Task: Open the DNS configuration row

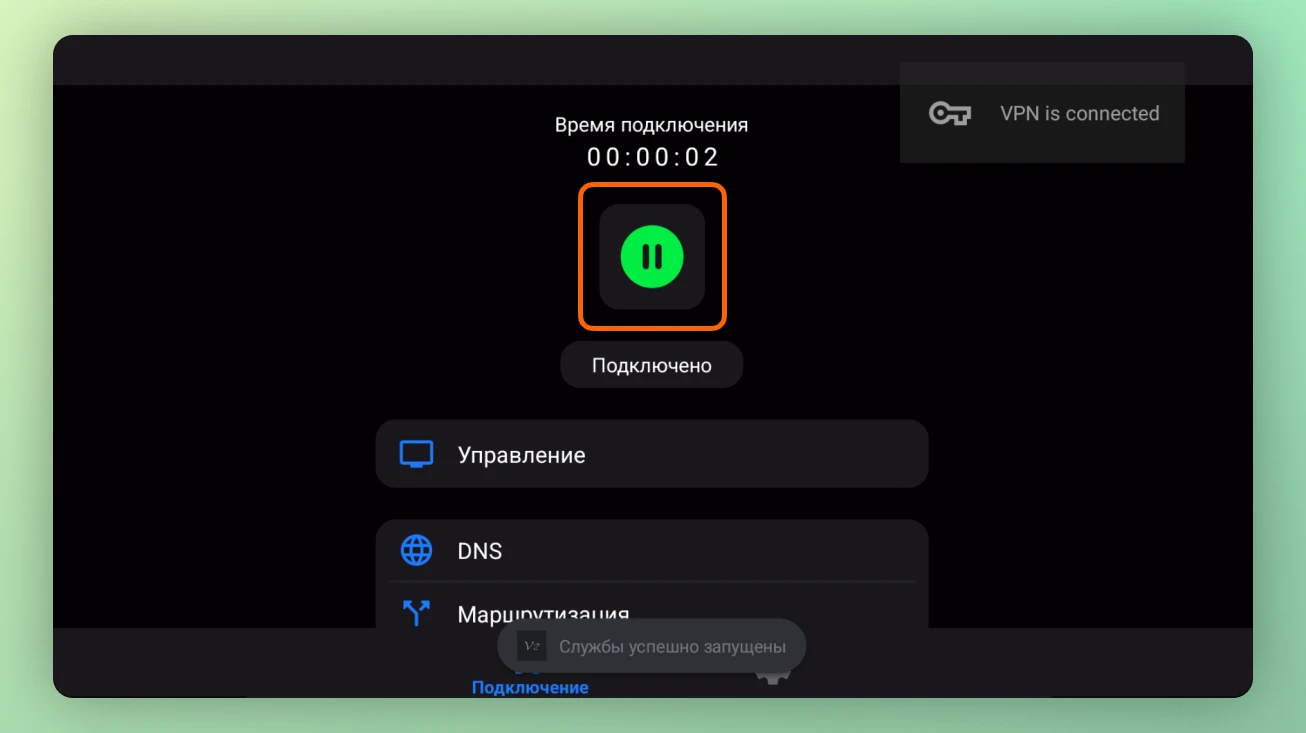Action: coord(652,549)
